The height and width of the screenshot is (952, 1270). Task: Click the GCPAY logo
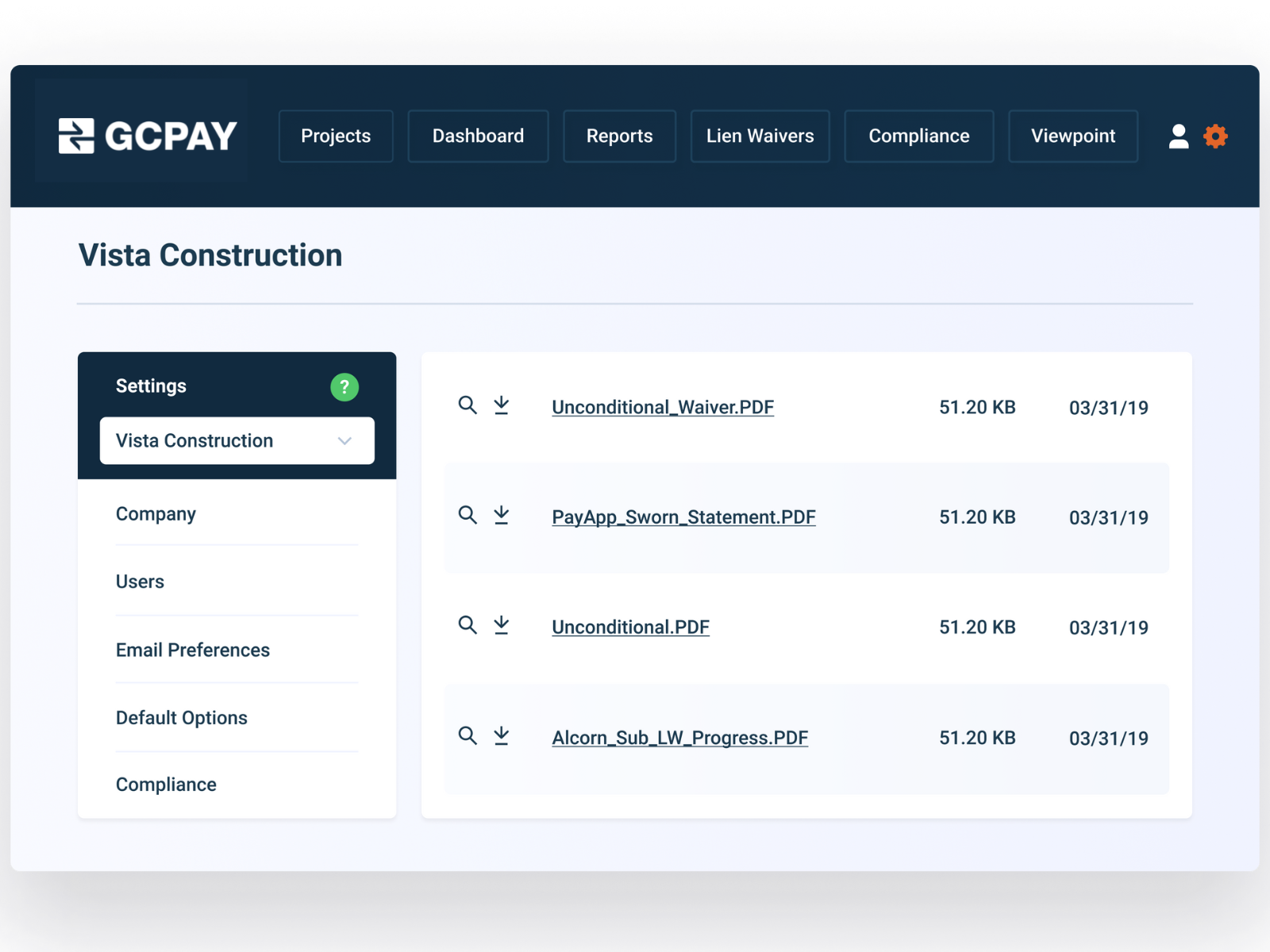[148, 136]
